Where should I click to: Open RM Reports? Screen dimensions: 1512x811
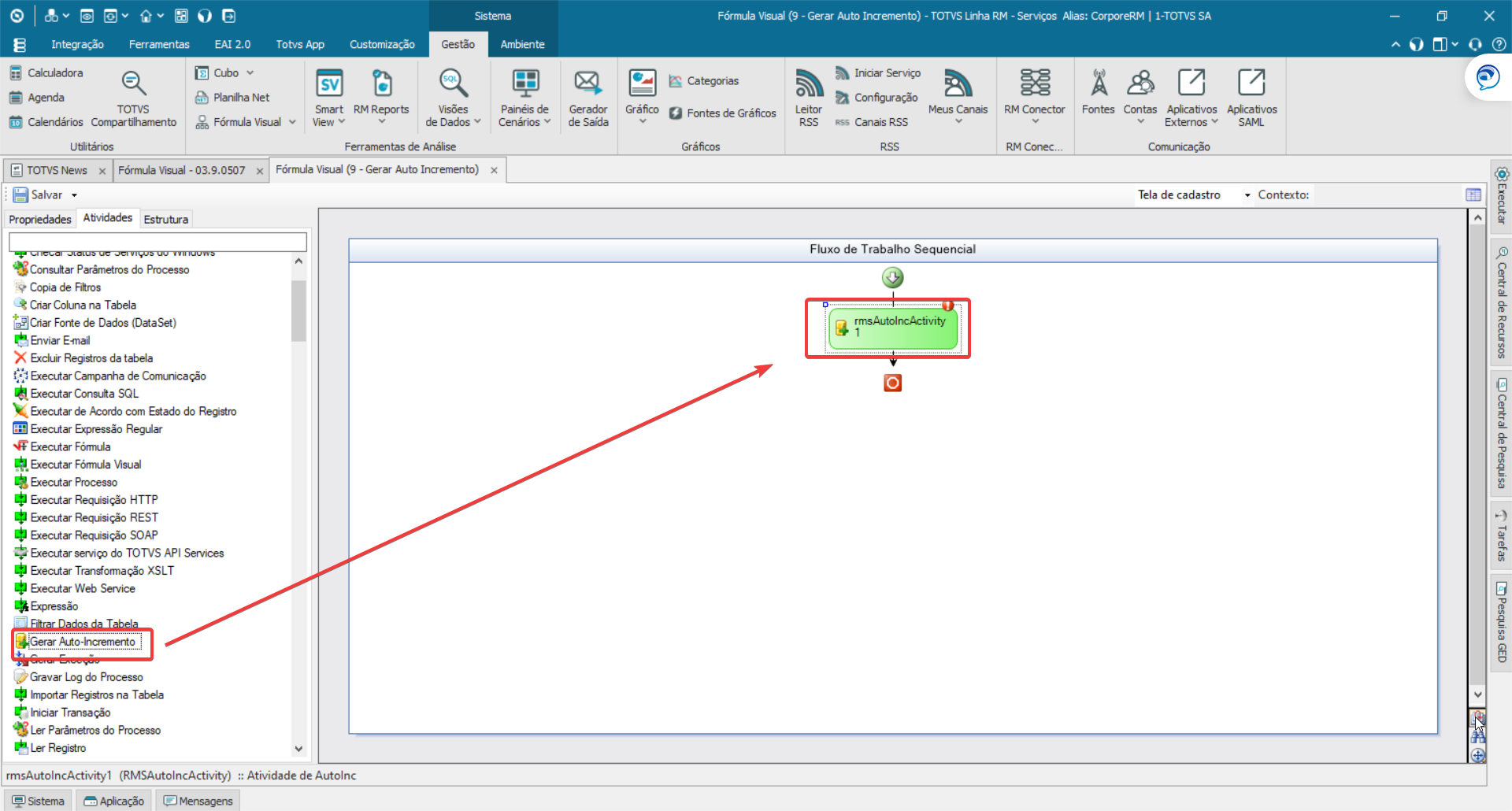(381, 98)
